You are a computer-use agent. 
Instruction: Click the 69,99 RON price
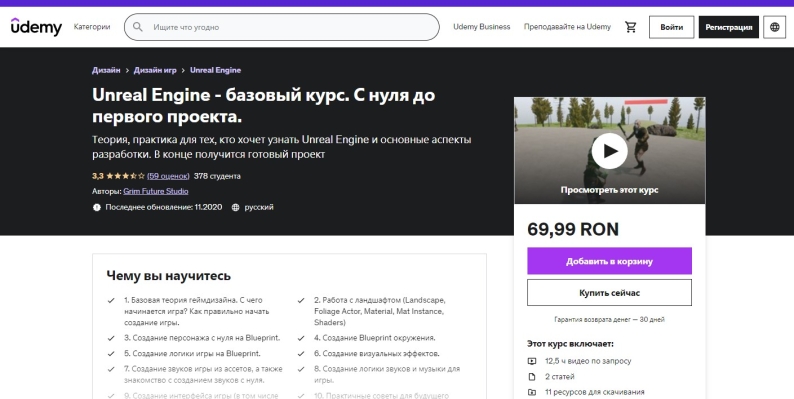[573, 229]
